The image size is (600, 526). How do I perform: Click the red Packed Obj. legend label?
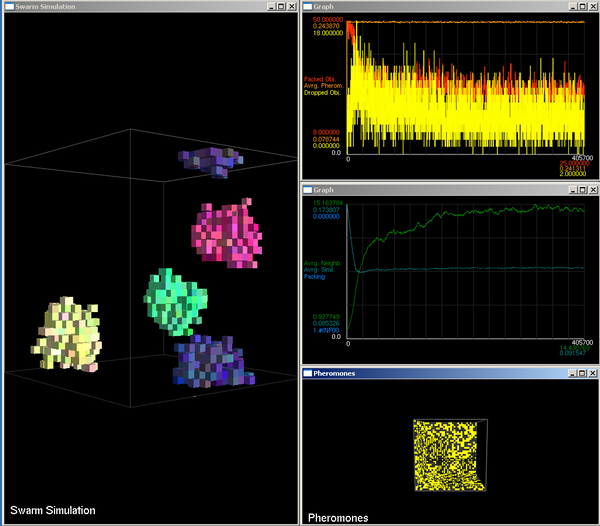[x=321, y=78]
